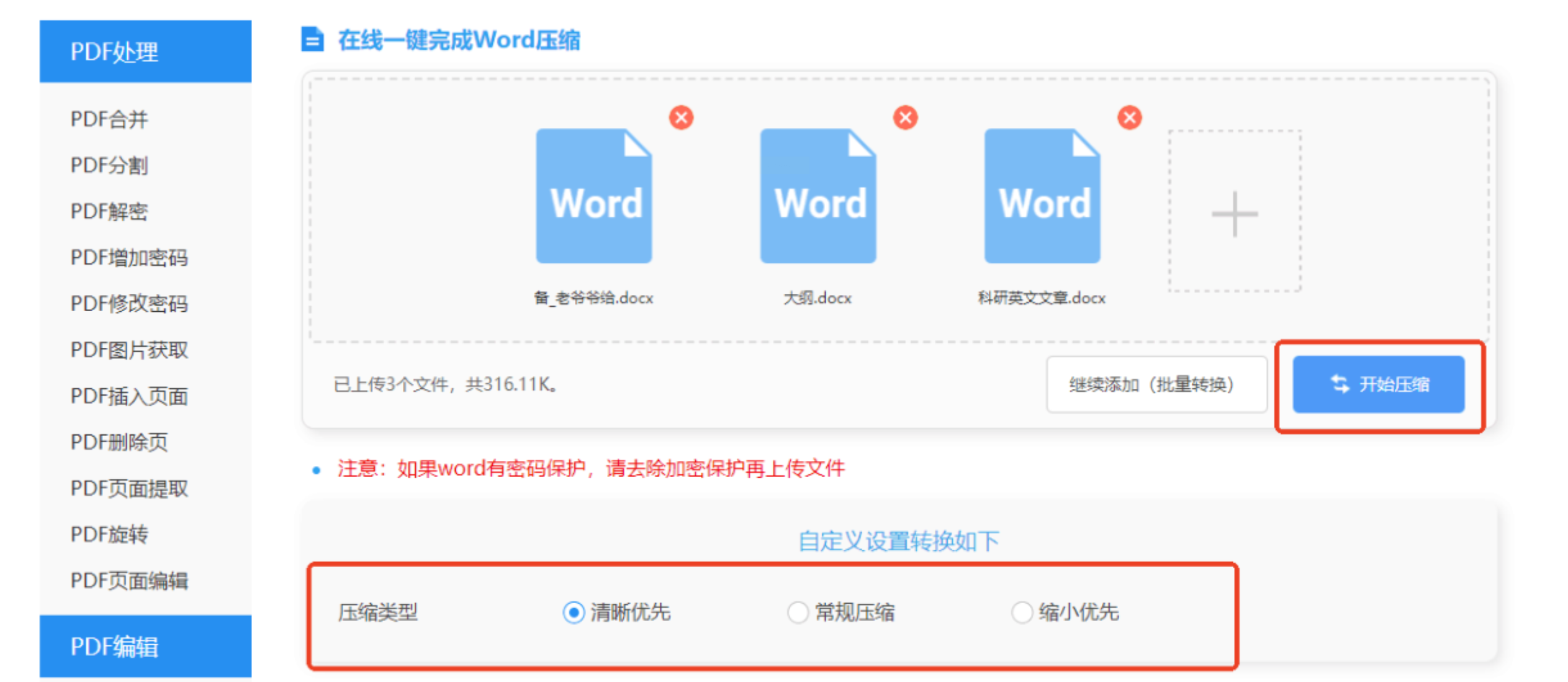Open the PDF分割 menu item
This screenshot has width=1568, height=682.
tap(109, 165)
